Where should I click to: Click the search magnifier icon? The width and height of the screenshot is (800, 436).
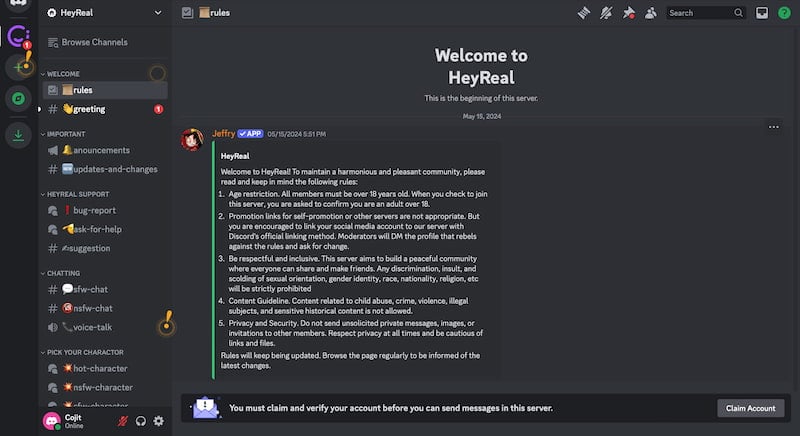pyautogui.click(x=738, y=13)
